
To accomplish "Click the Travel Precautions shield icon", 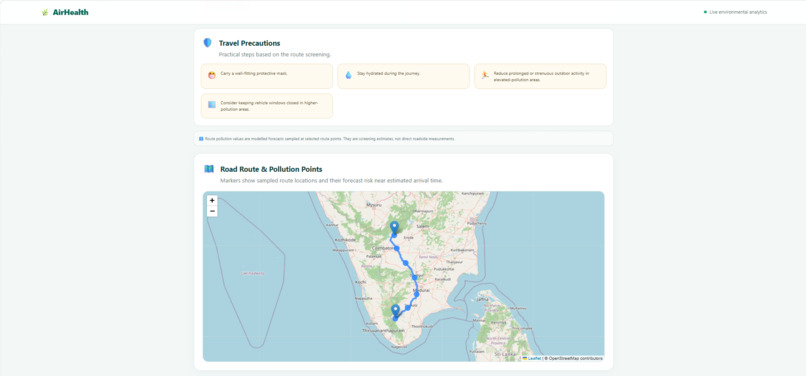I will pos(207,43).
